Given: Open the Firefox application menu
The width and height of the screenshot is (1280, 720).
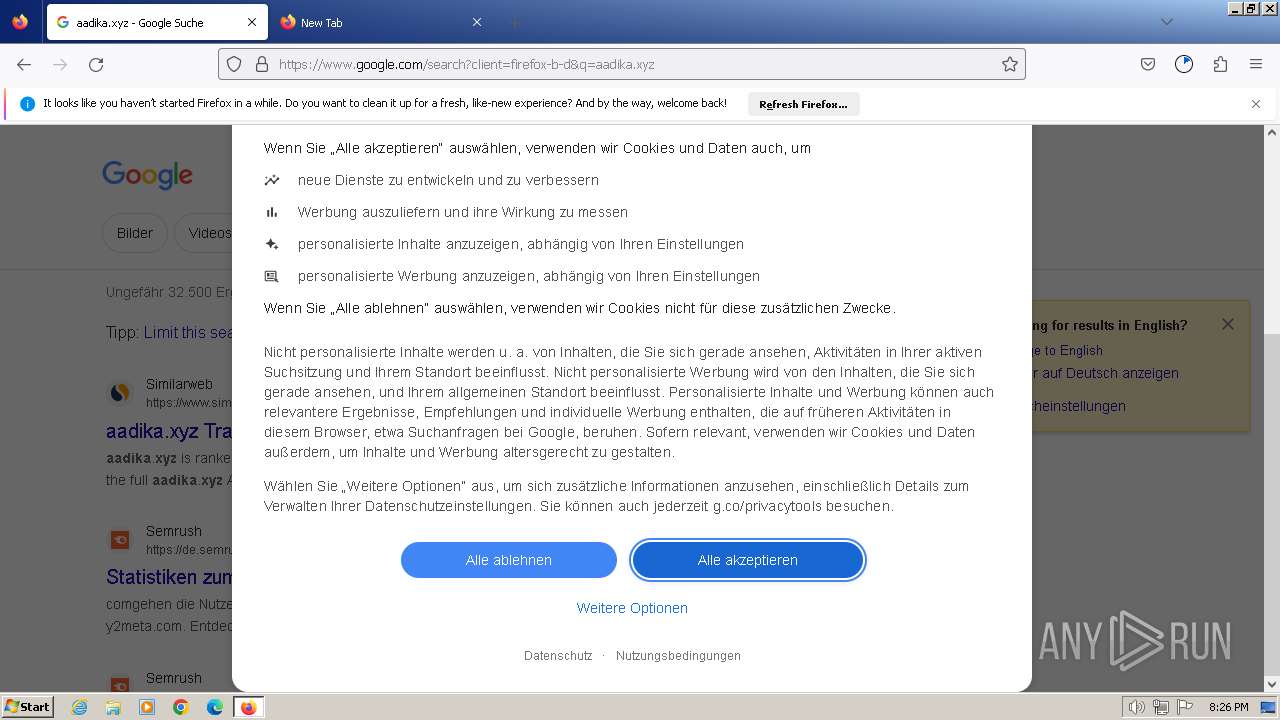Looking at the screenshot, I should click(1256, 64).
